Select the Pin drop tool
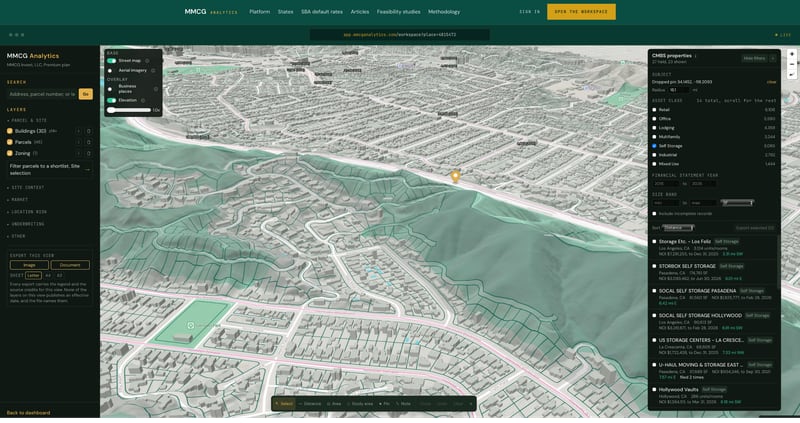The width and height of the screenshot is (800, 423). pyautogui.click(x=384, y=404)
